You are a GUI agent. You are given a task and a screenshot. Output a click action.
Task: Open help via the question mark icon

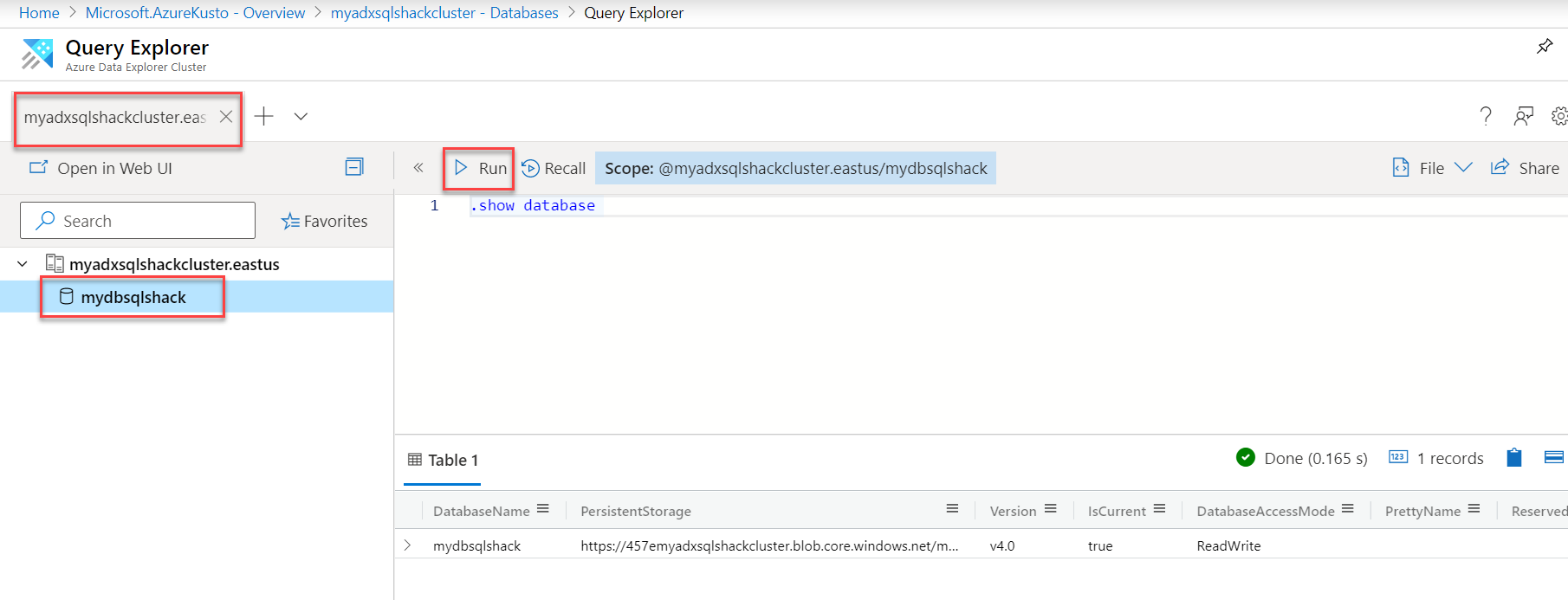click(x=1486, y=116)
